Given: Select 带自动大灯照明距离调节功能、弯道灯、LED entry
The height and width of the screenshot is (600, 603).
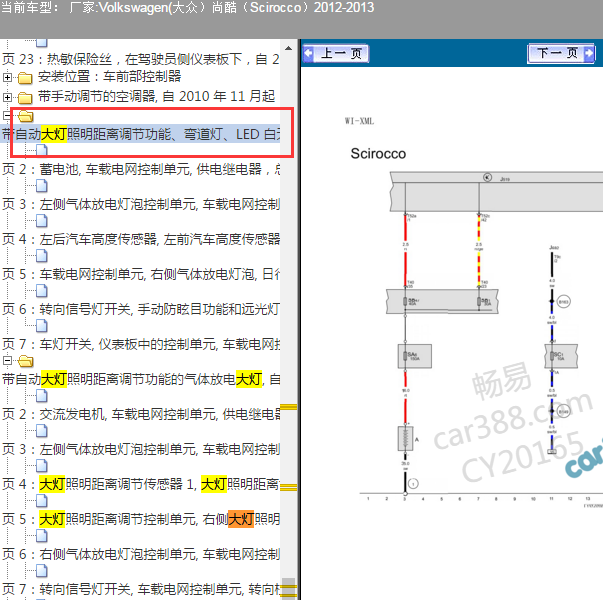Looking at the screenshot, I should click(x=140, y=134).
